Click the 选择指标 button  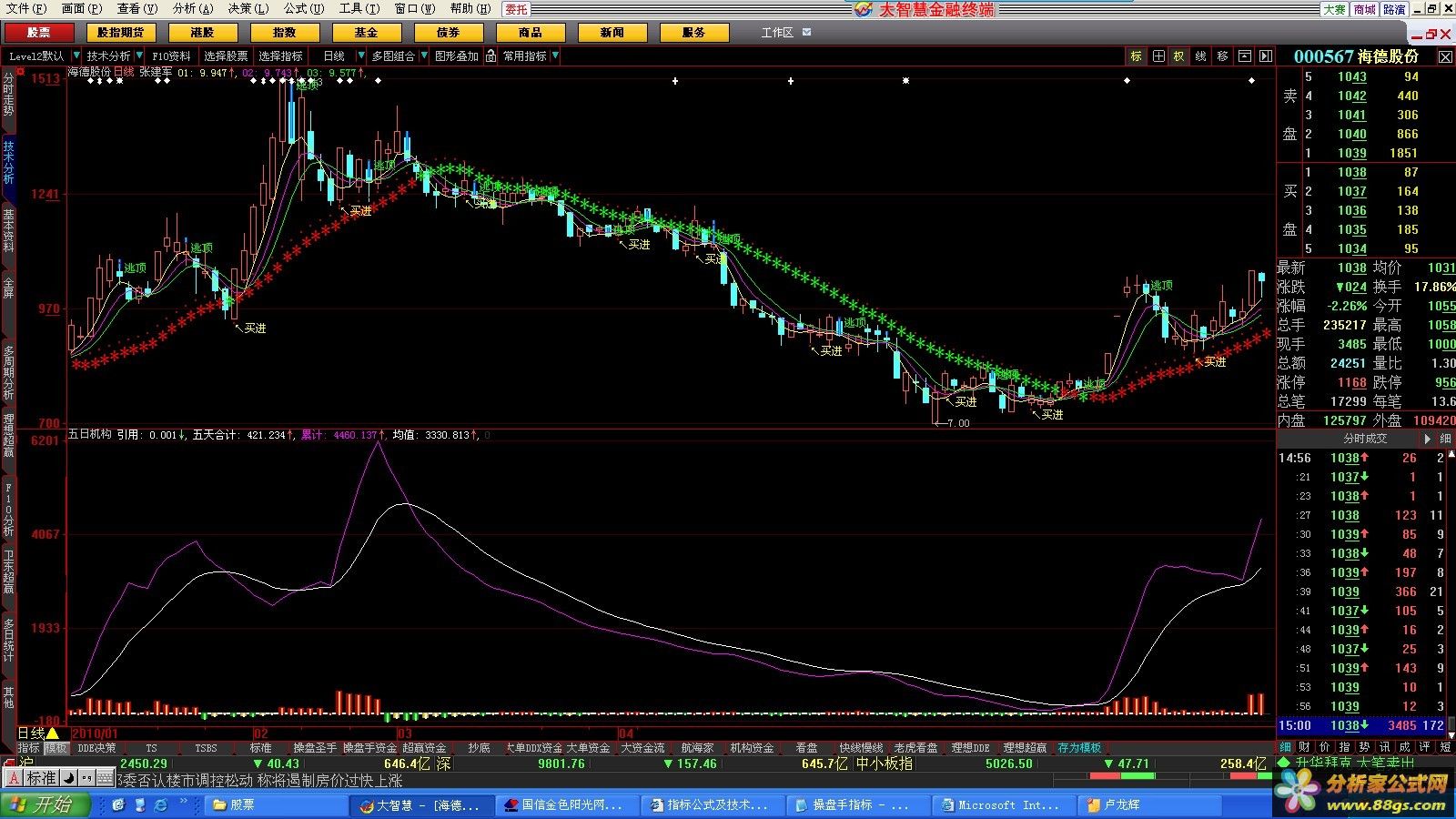pyautogui.click(x=280, y=56)
